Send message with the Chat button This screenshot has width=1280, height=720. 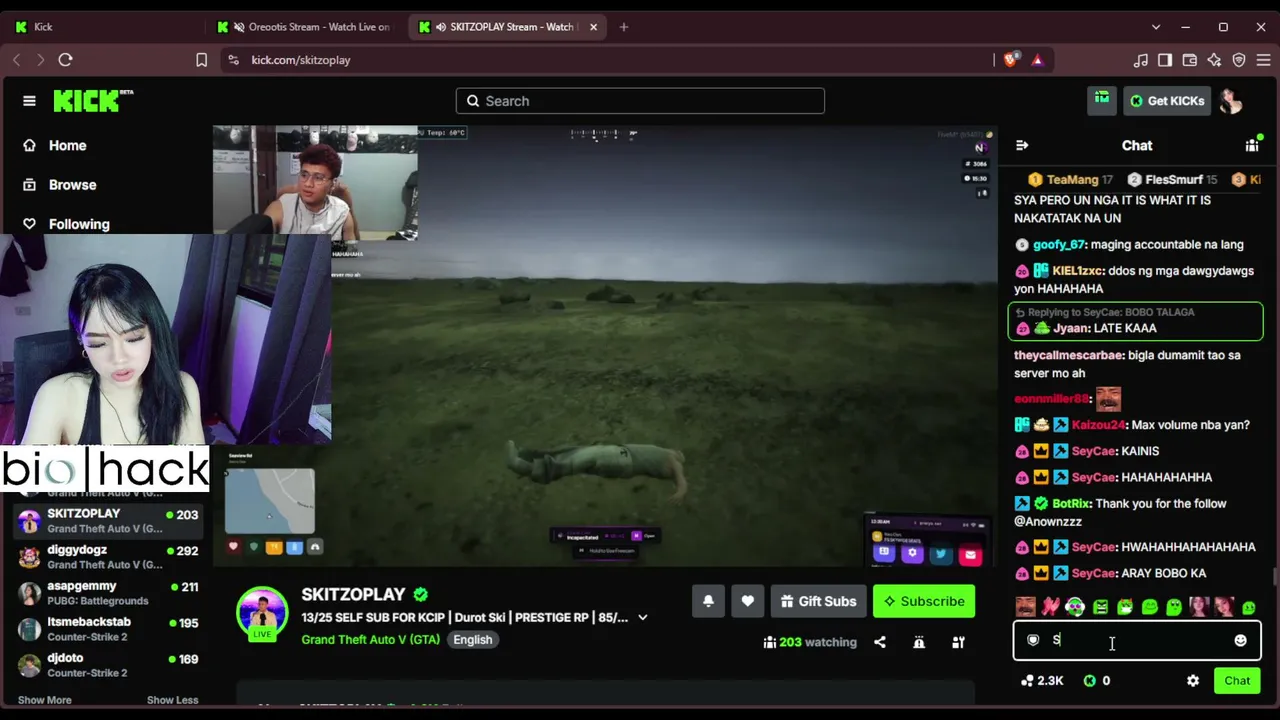(1237, 680)
